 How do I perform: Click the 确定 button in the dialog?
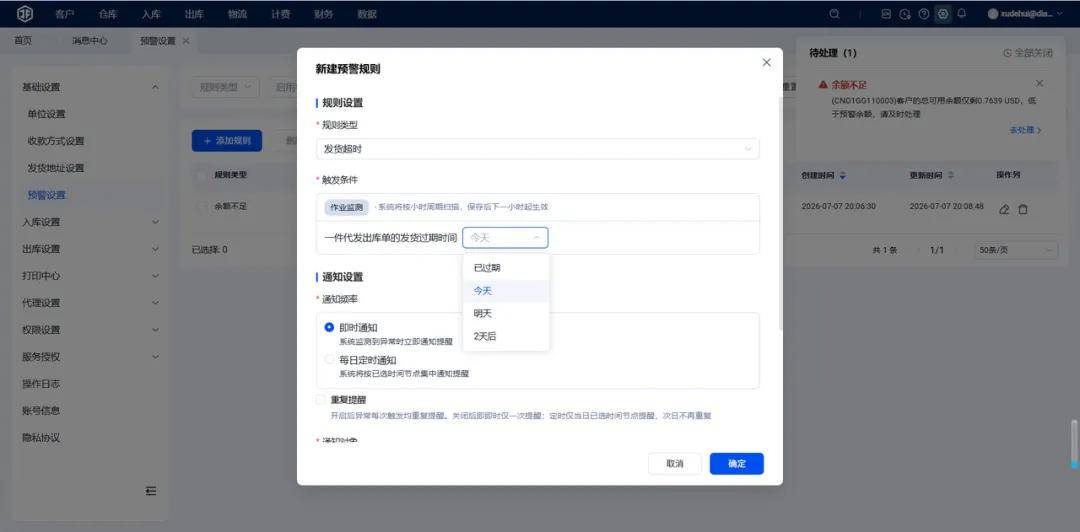tap(737, 464)
